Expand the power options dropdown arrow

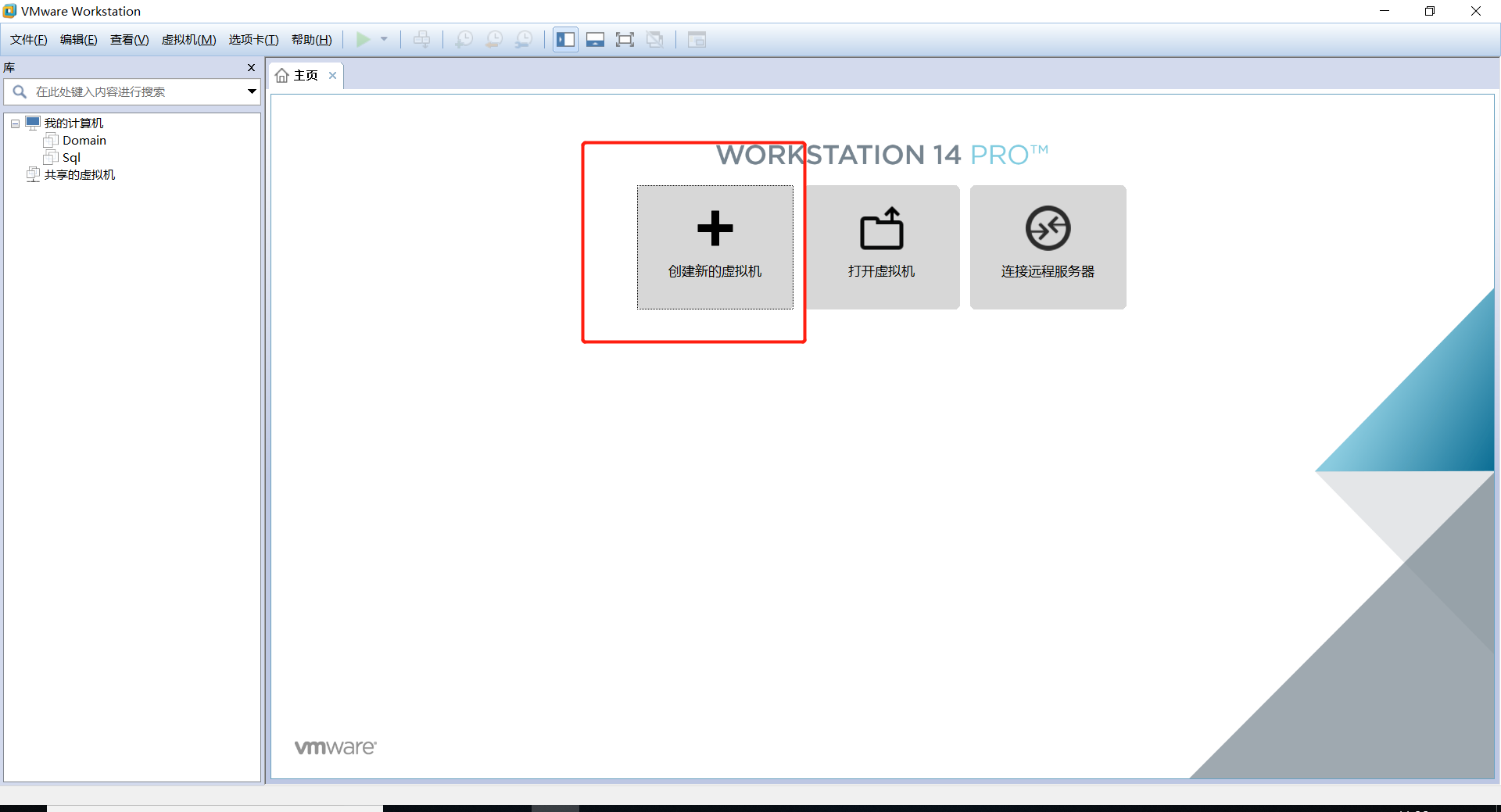coord(384,40)
